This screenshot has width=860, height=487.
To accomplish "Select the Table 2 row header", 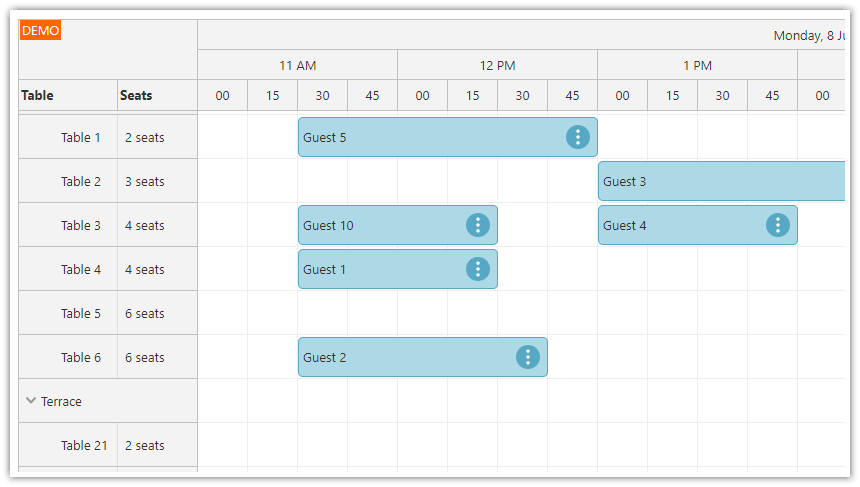I will coord(81,181).
